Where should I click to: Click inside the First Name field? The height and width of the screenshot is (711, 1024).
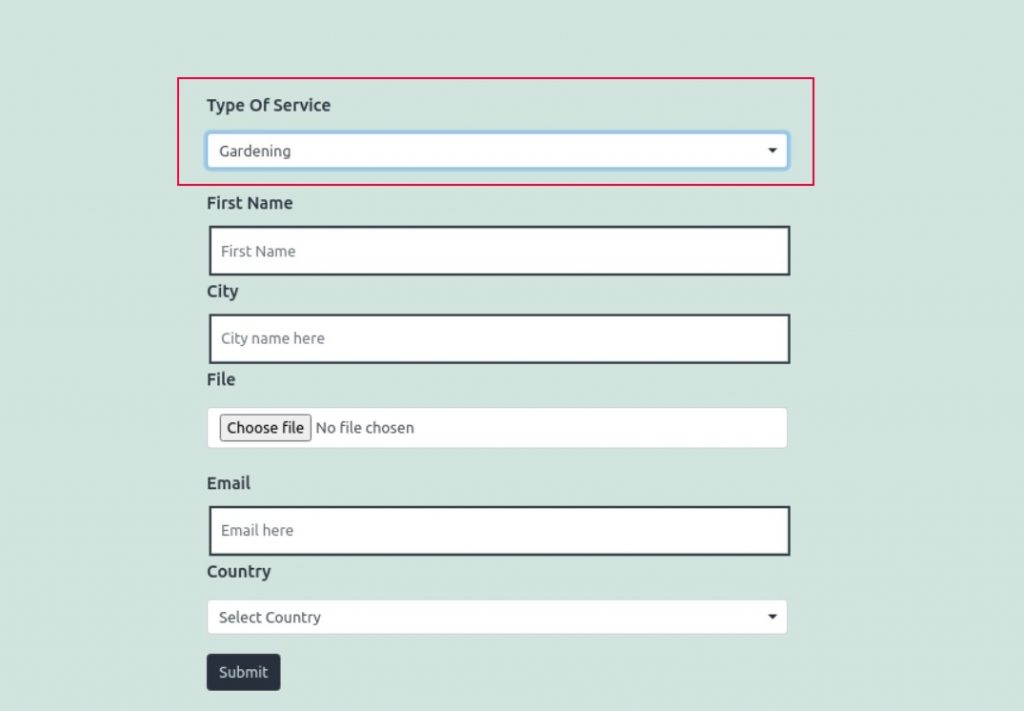point(497,250)
